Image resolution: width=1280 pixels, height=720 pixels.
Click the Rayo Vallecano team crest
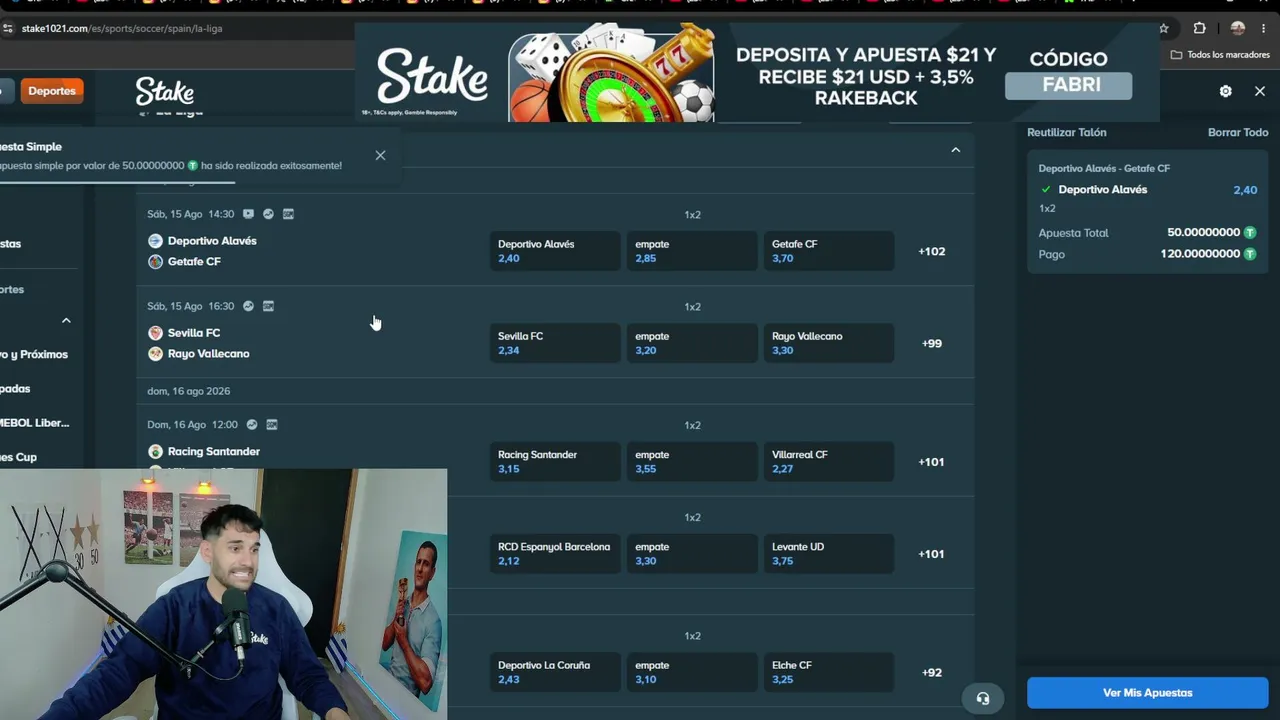155,353
